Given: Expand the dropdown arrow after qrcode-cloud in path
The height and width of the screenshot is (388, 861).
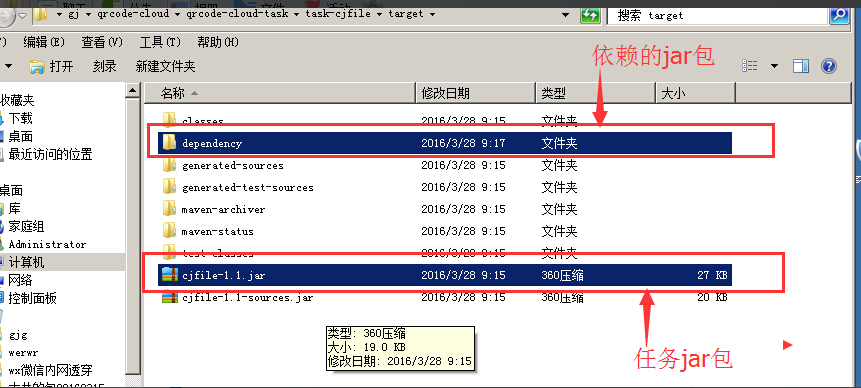Looking at the screenshot, I should pos(178,14).
